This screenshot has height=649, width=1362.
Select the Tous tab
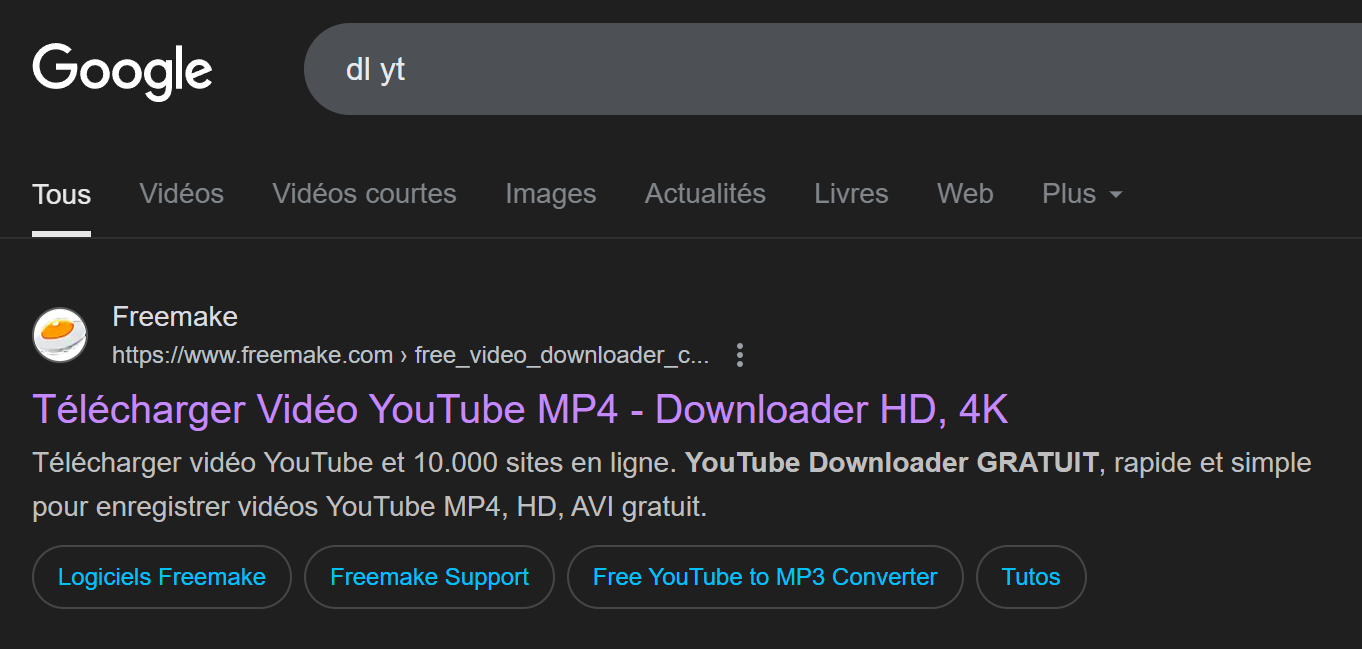61,194
